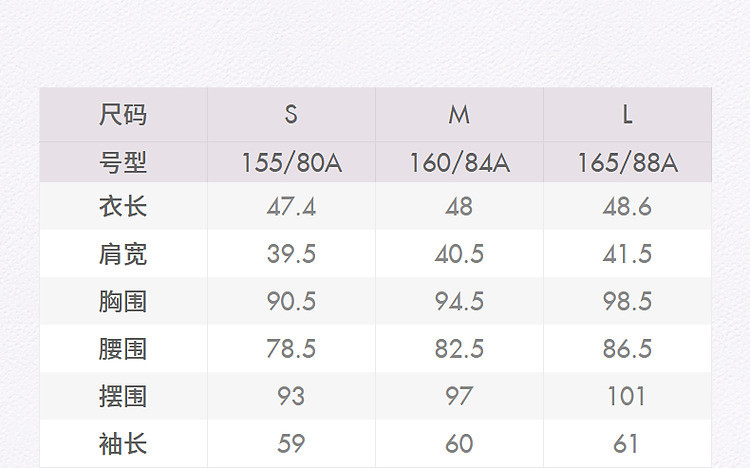The height and width of the screenshot is (468, 750).
Task: Click the 101 hem value
Action: click(x=627, y=396)
